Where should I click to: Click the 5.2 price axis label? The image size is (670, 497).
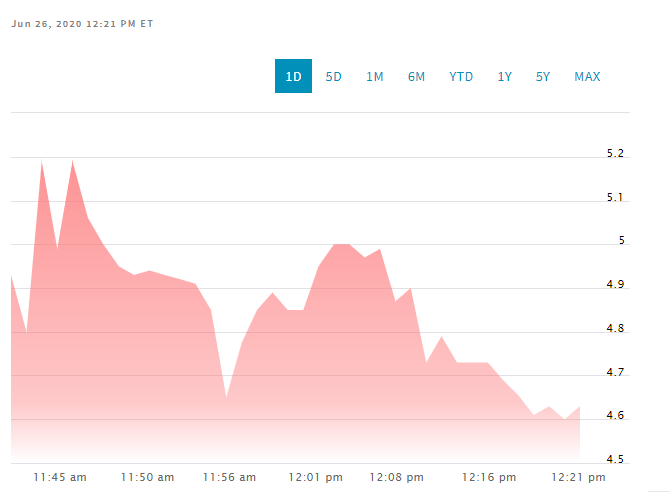click(615, 153)
